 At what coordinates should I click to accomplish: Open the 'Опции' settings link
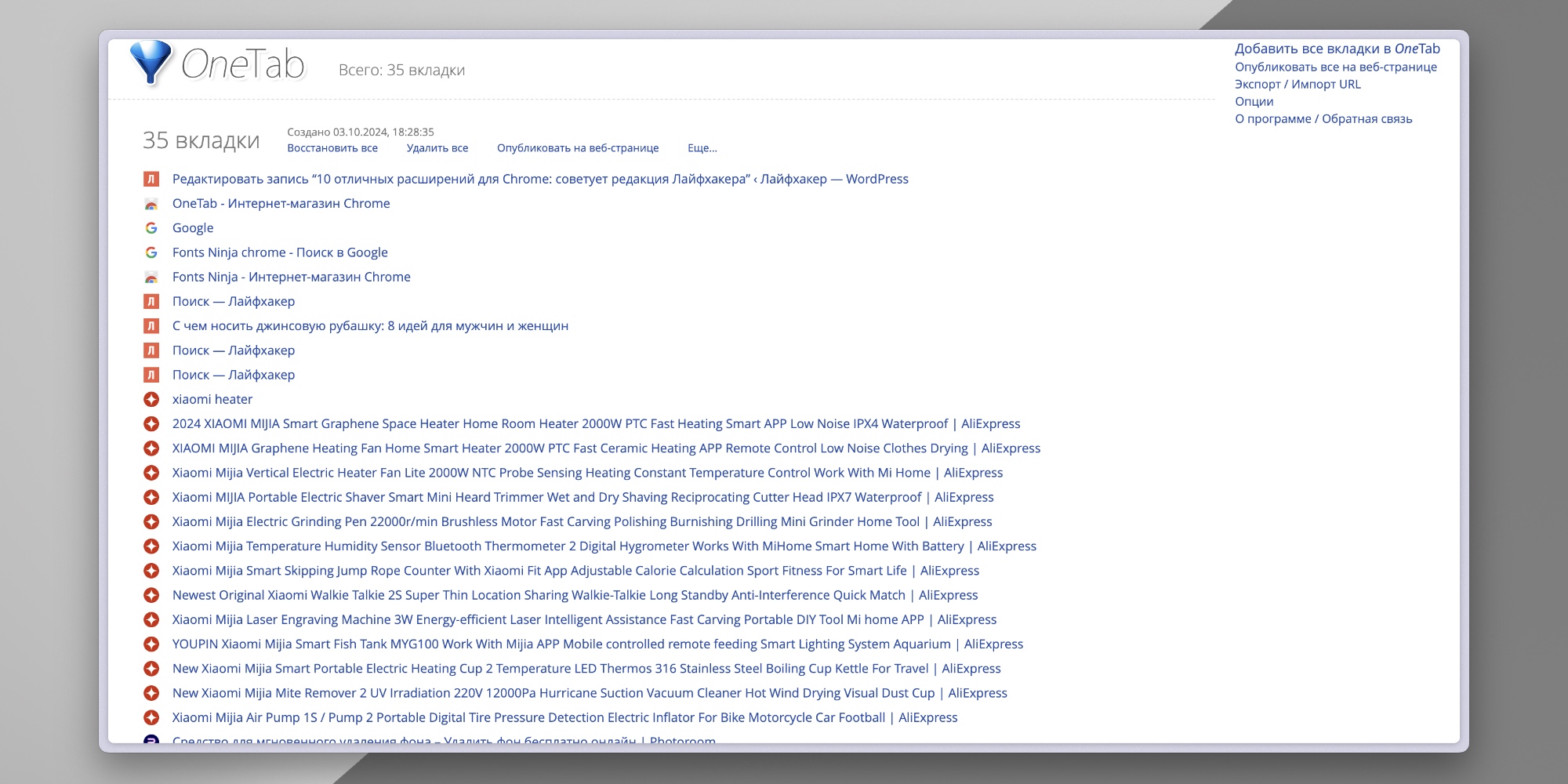point(1254,102)
